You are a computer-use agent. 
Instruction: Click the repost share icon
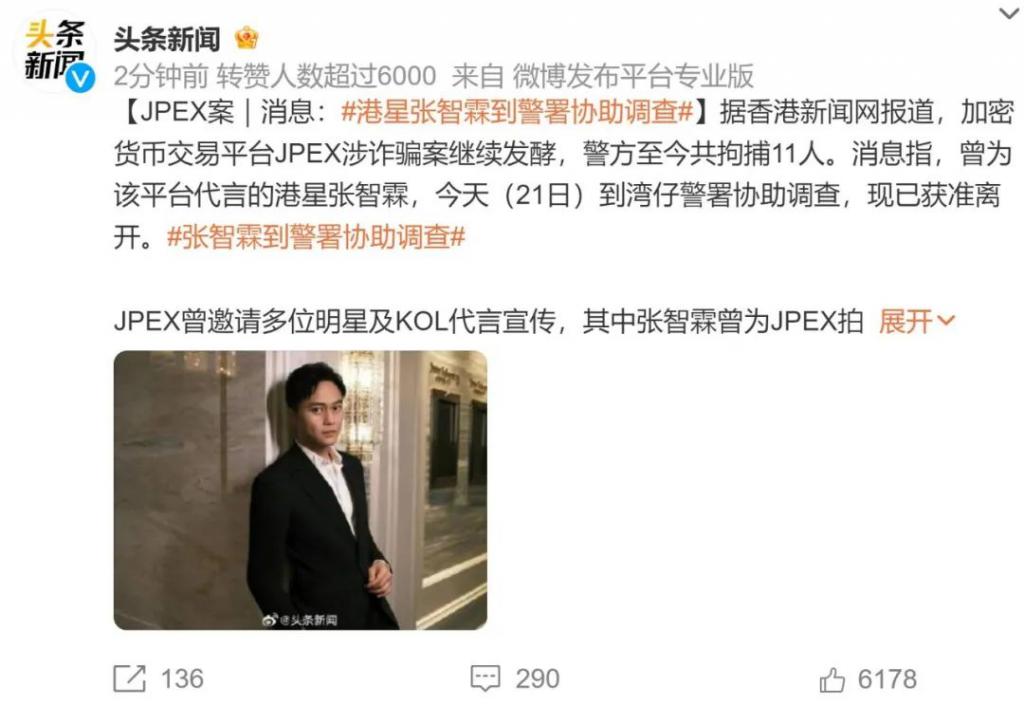click(129, 678)
